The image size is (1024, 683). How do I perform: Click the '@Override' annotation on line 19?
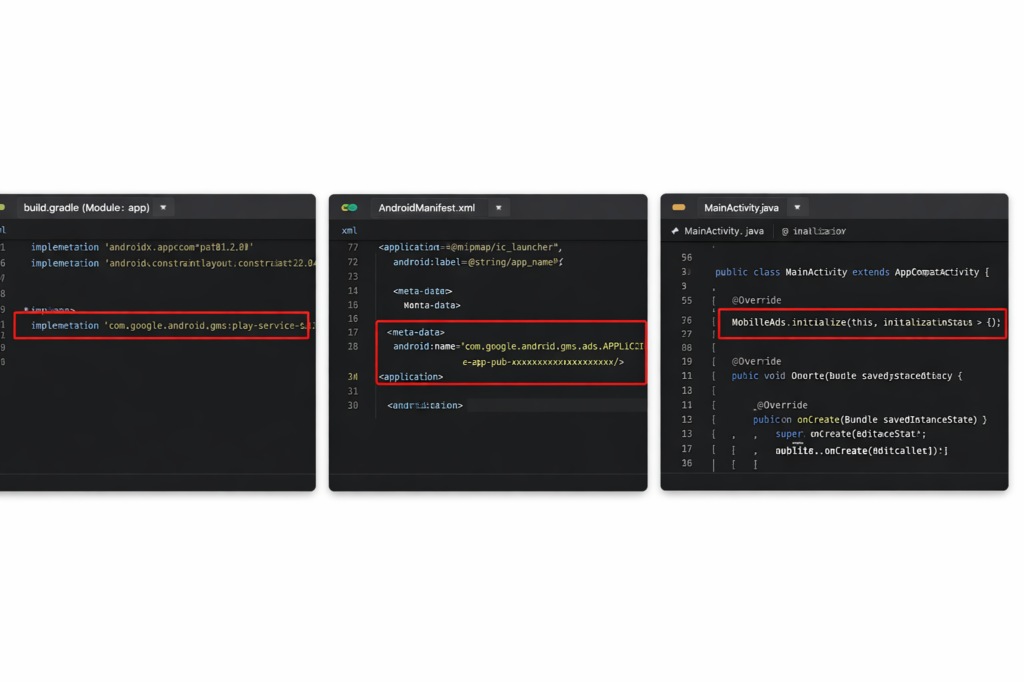(x=756, y=361)
